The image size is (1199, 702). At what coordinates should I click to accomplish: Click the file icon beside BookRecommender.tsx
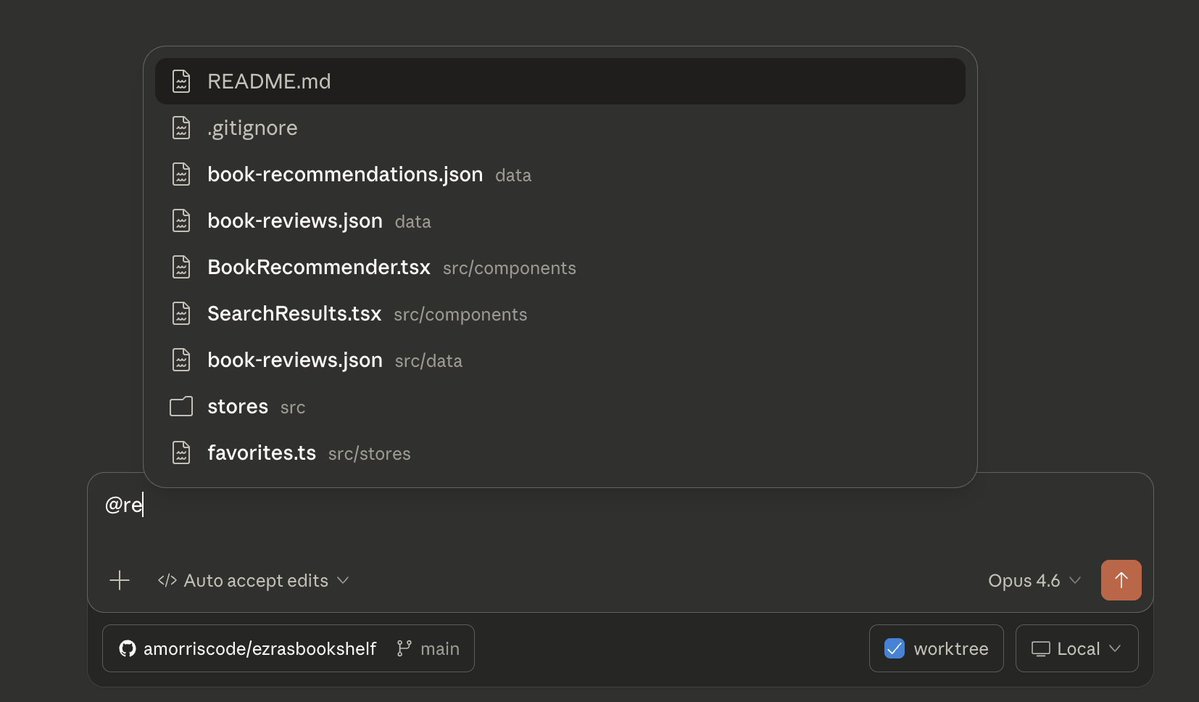point(181,268)
